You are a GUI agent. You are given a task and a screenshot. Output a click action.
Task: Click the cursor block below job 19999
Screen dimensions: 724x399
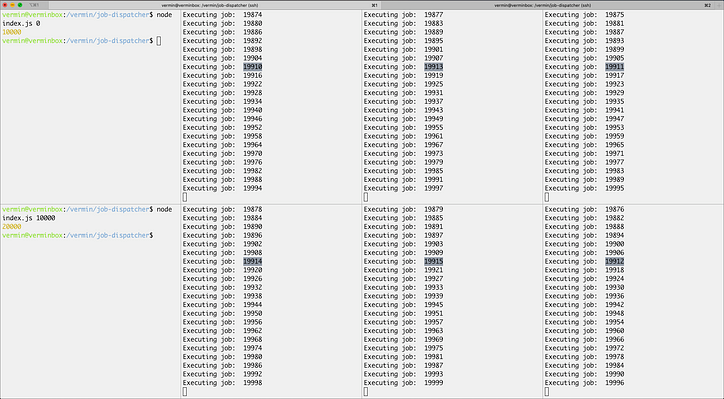(366, 392)
